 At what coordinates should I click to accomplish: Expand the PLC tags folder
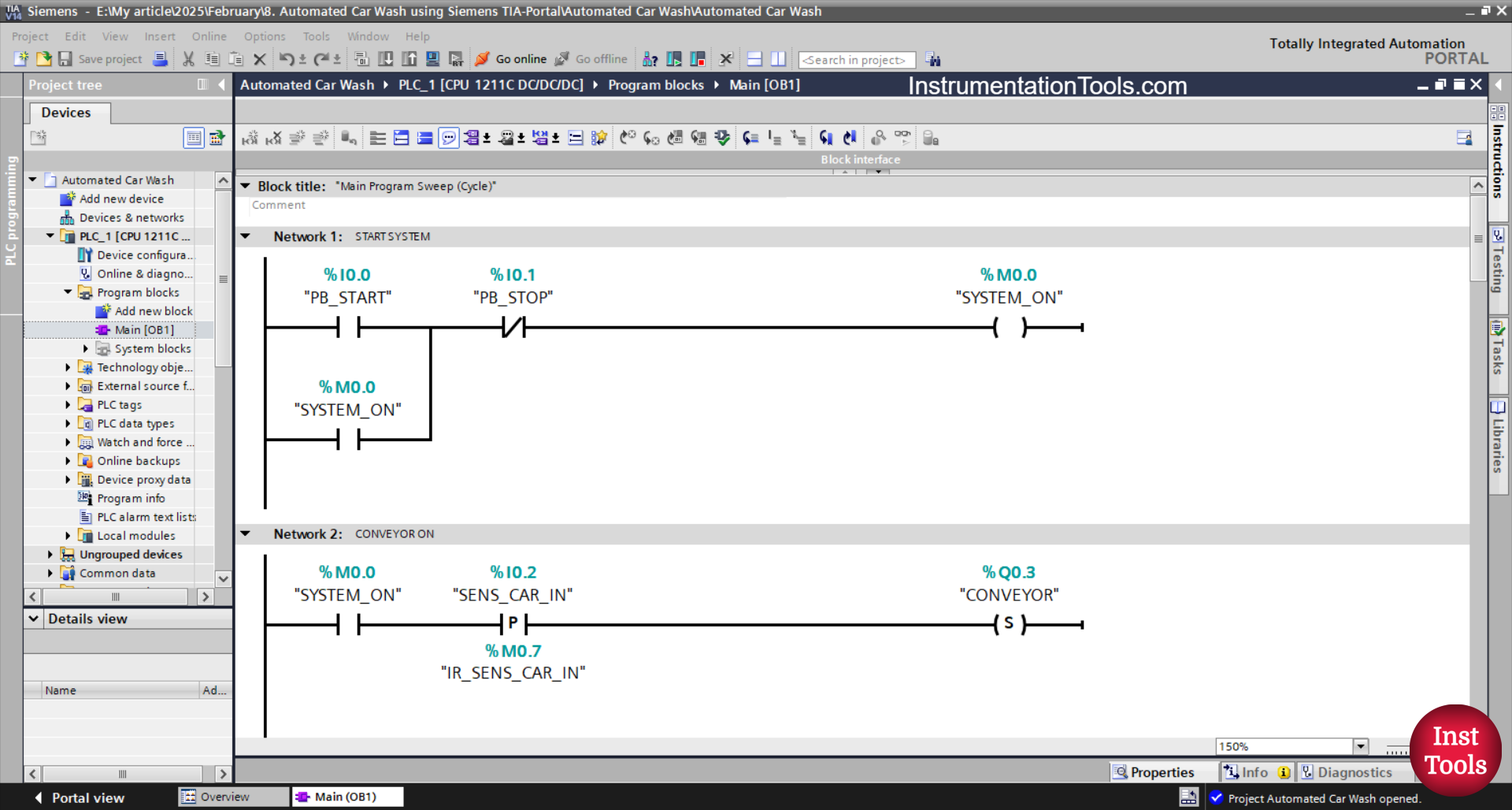68,405
